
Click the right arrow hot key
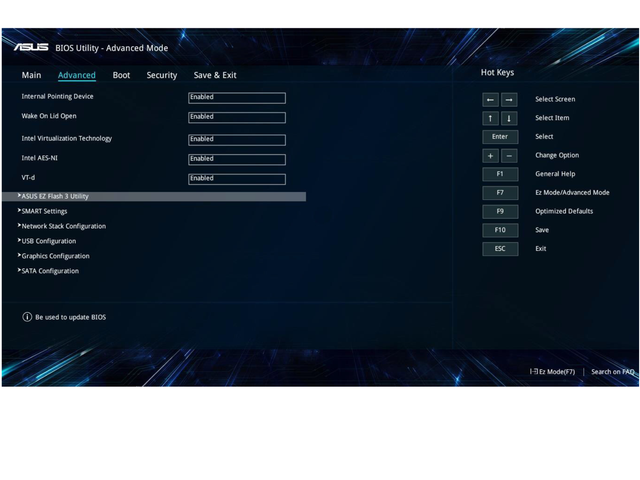(509, 100)
